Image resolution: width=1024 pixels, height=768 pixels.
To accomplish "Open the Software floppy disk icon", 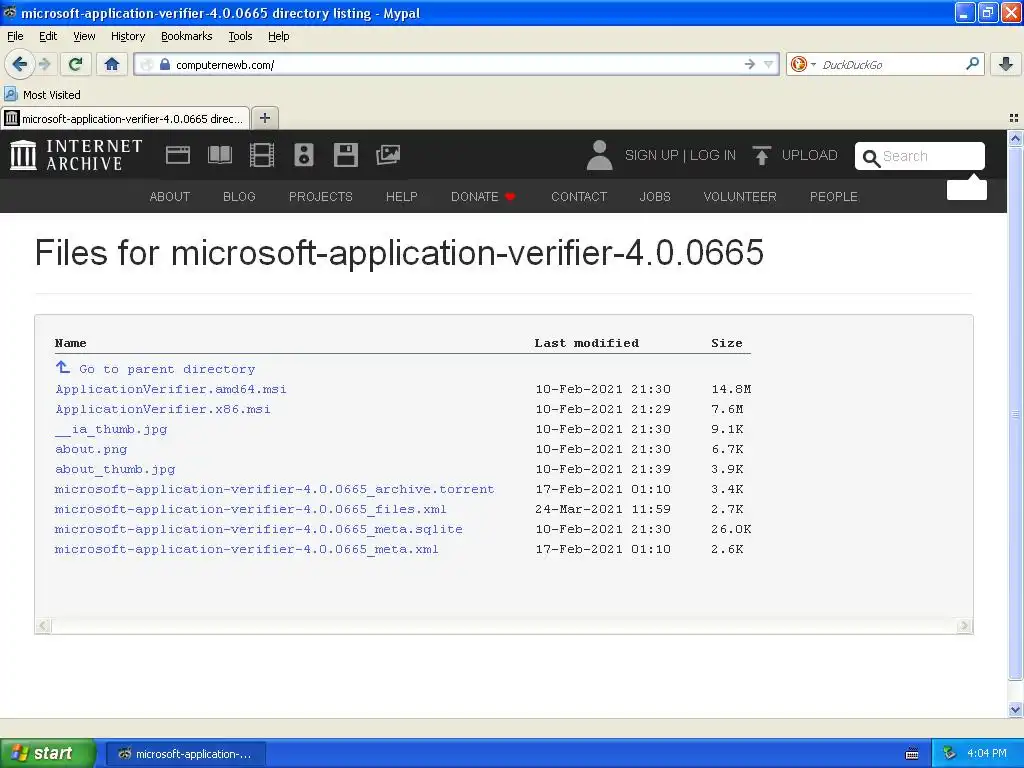I will pos(345,155).
